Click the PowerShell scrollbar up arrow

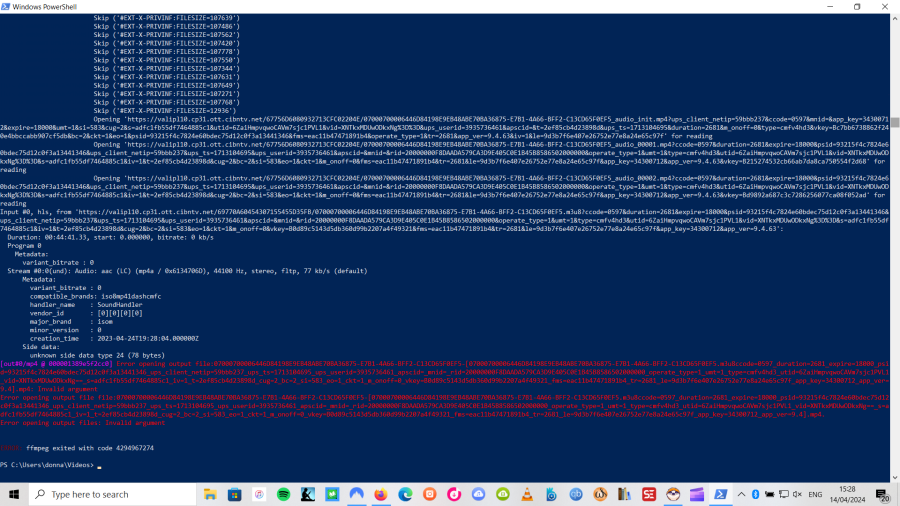click(895, 18)
